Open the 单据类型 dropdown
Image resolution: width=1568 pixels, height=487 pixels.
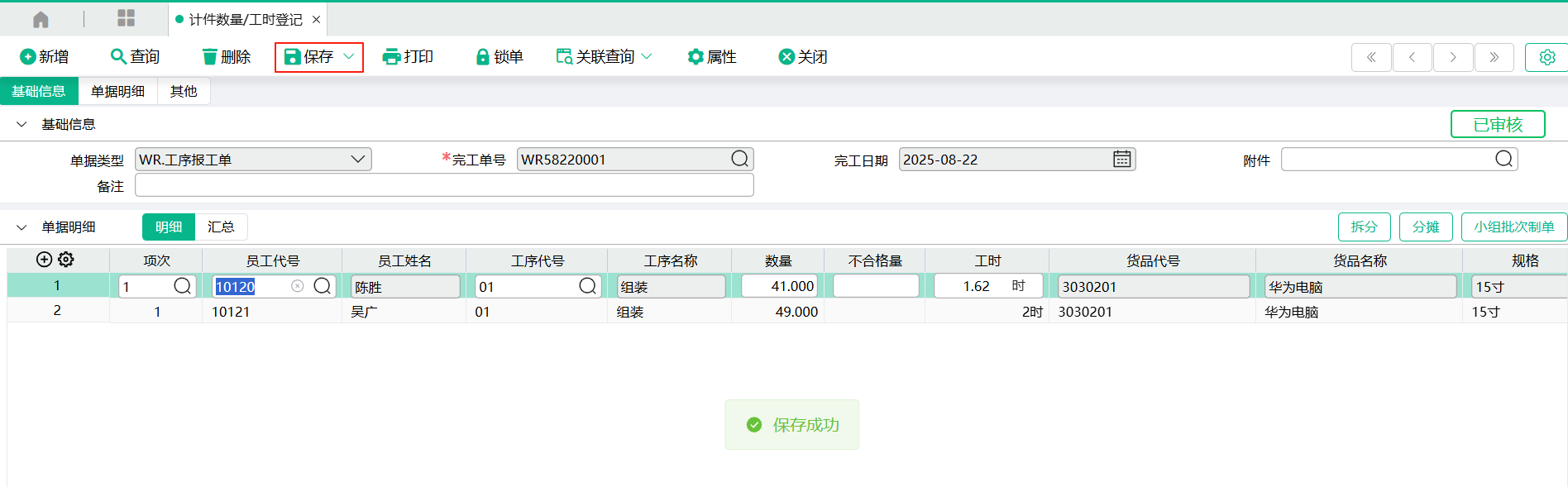357,160
